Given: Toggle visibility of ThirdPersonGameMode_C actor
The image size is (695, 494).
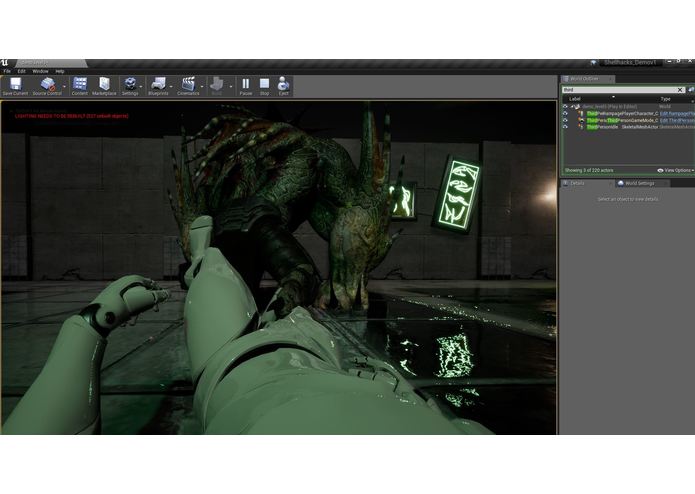Looking at the screenshot, I should pyautogui.click(x=565, y=121).
